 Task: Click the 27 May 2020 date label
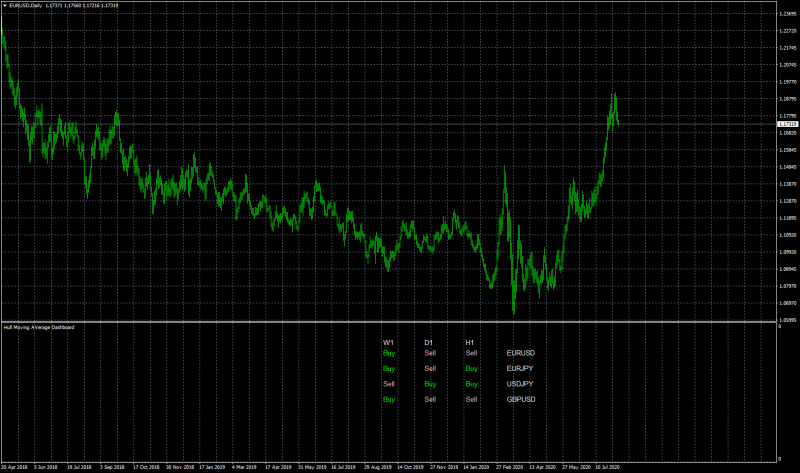tap(577, 467)
